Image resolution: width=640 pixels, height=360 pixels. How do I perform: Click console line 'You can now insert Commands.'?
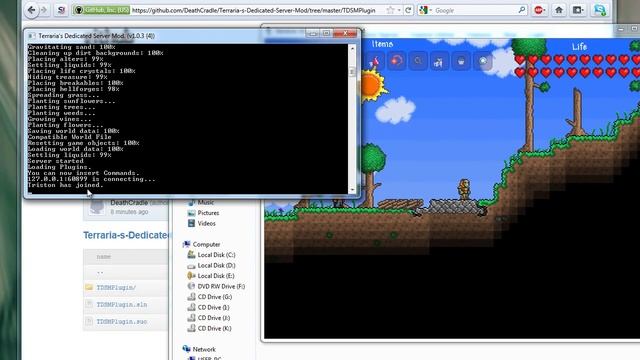pos(84,173)
